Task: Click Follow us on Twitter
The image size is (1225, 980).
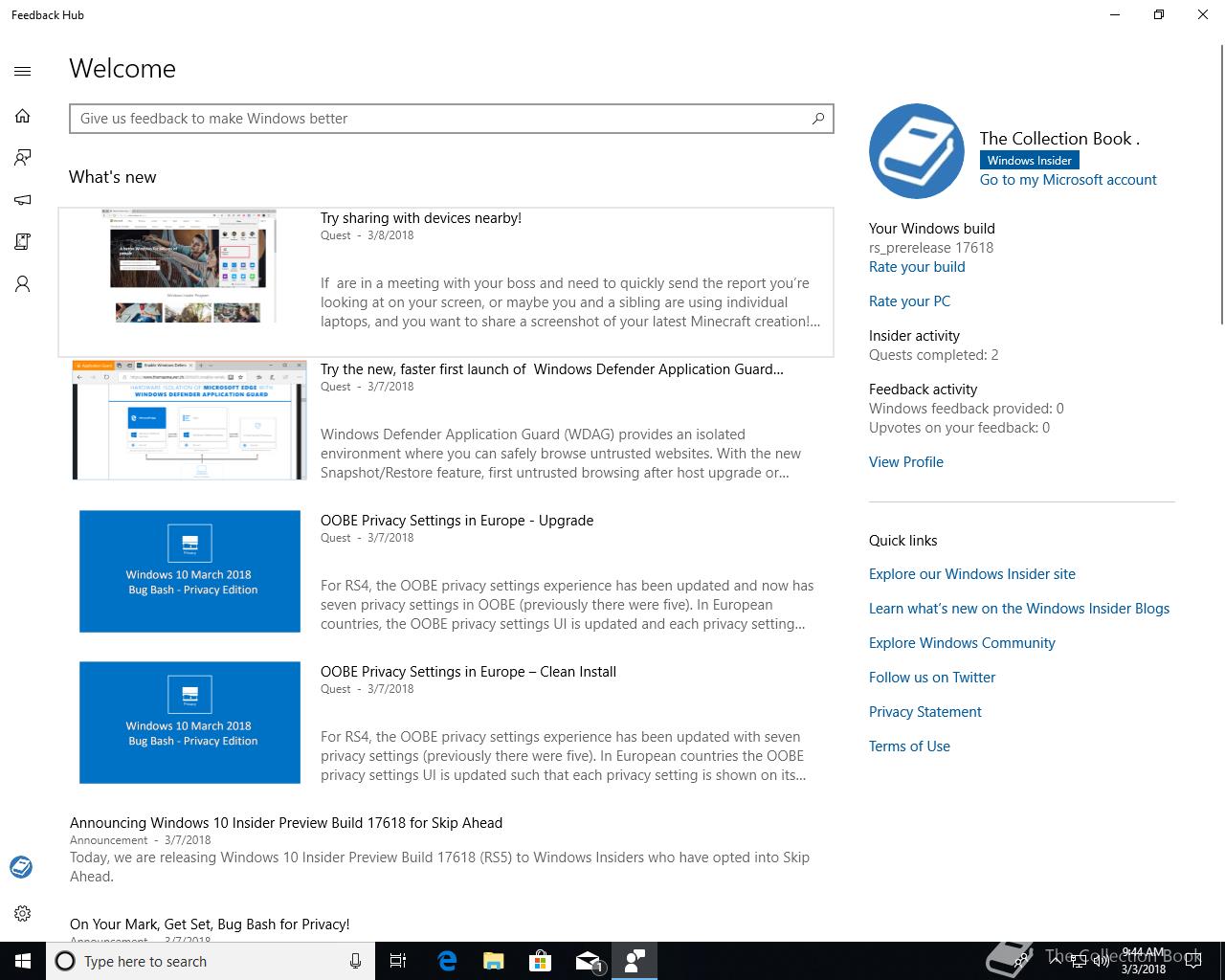Action: click(932, 678)
